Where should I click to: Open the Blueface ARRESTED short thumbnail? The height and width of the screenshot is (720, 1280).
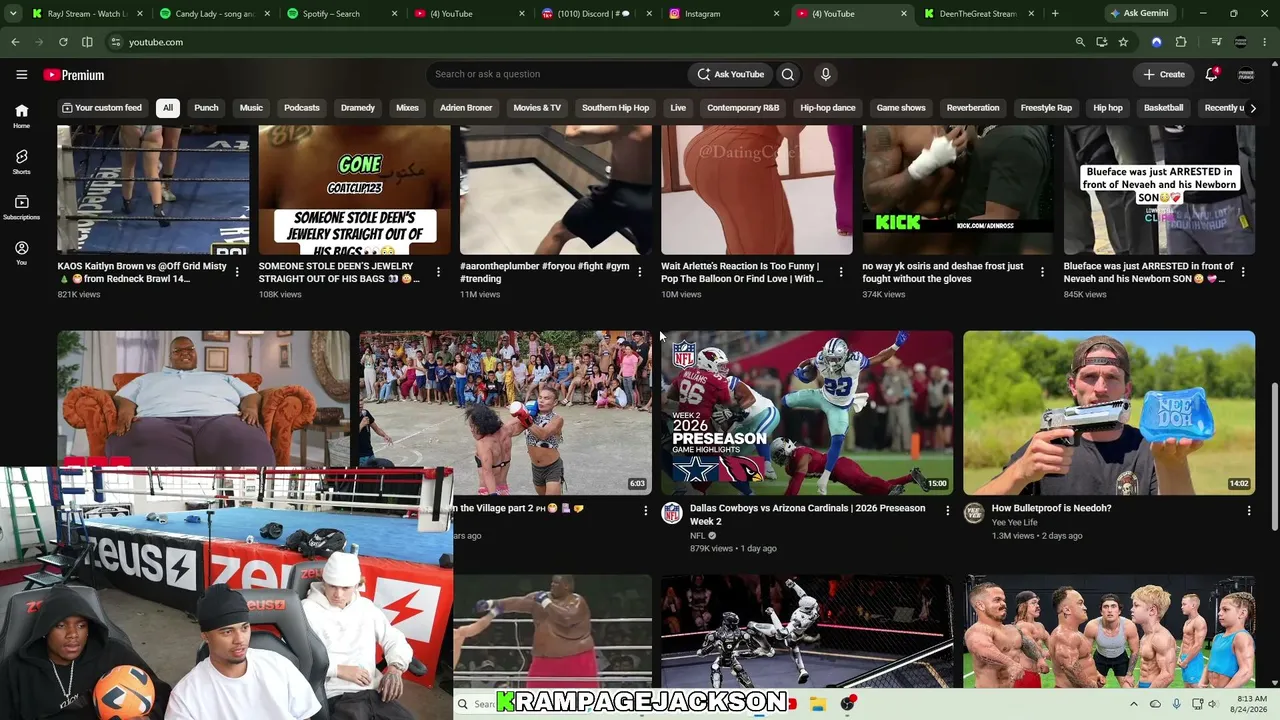click(1159, 190)
